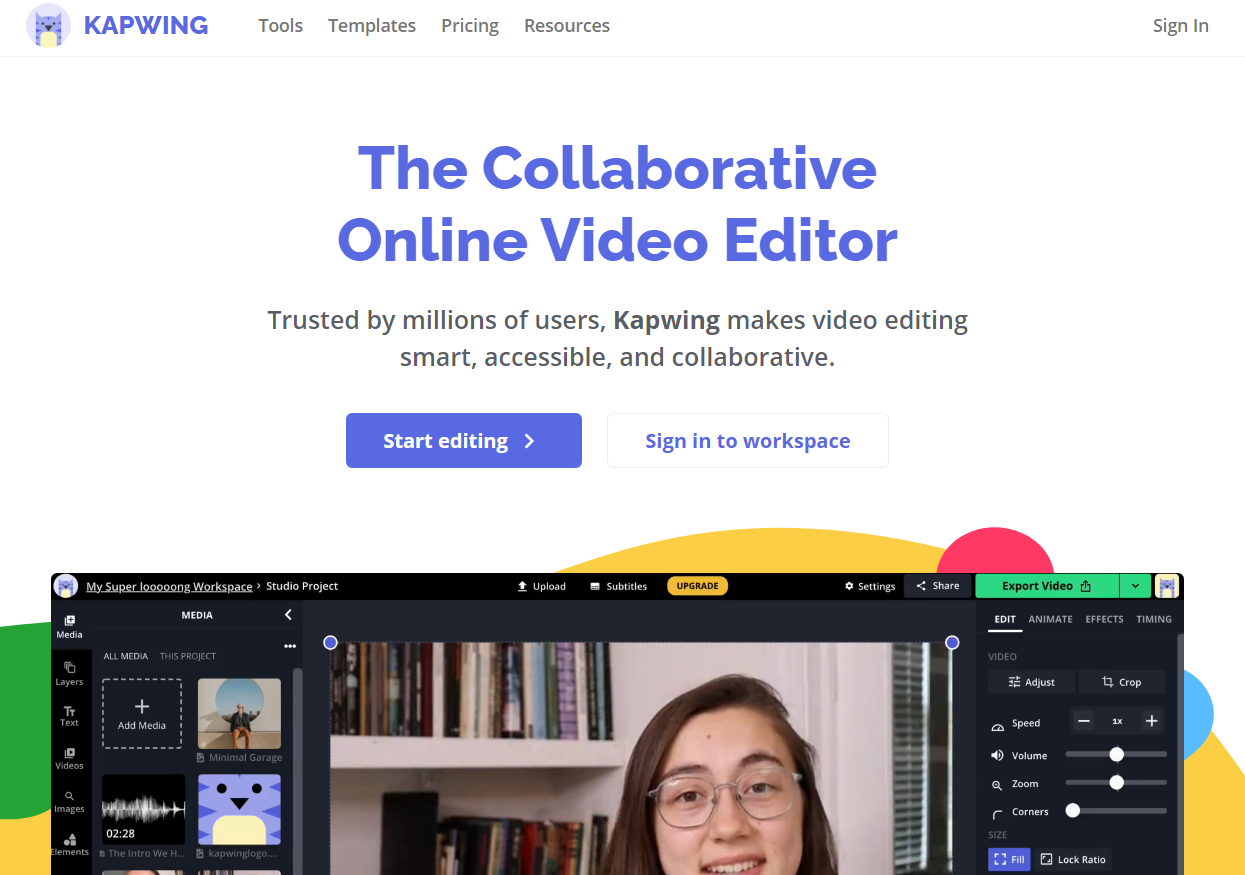This screenshot has width=1245, height=875.
Task: Click the top-right canvas resize handle
Action: (x=952, y=643)
